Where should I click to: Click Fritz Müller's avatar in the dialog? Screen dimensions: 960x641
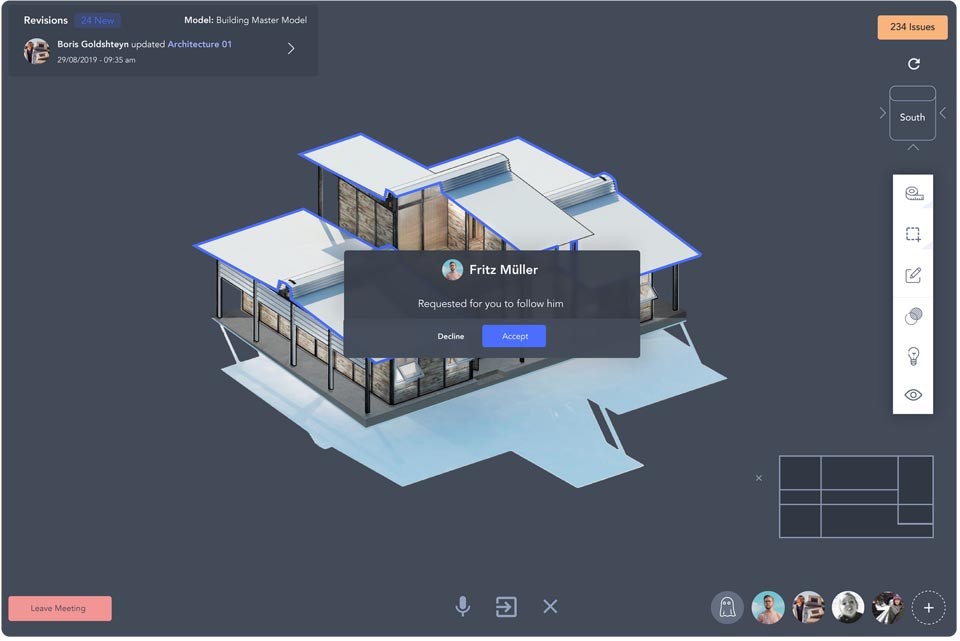(452, 269)
